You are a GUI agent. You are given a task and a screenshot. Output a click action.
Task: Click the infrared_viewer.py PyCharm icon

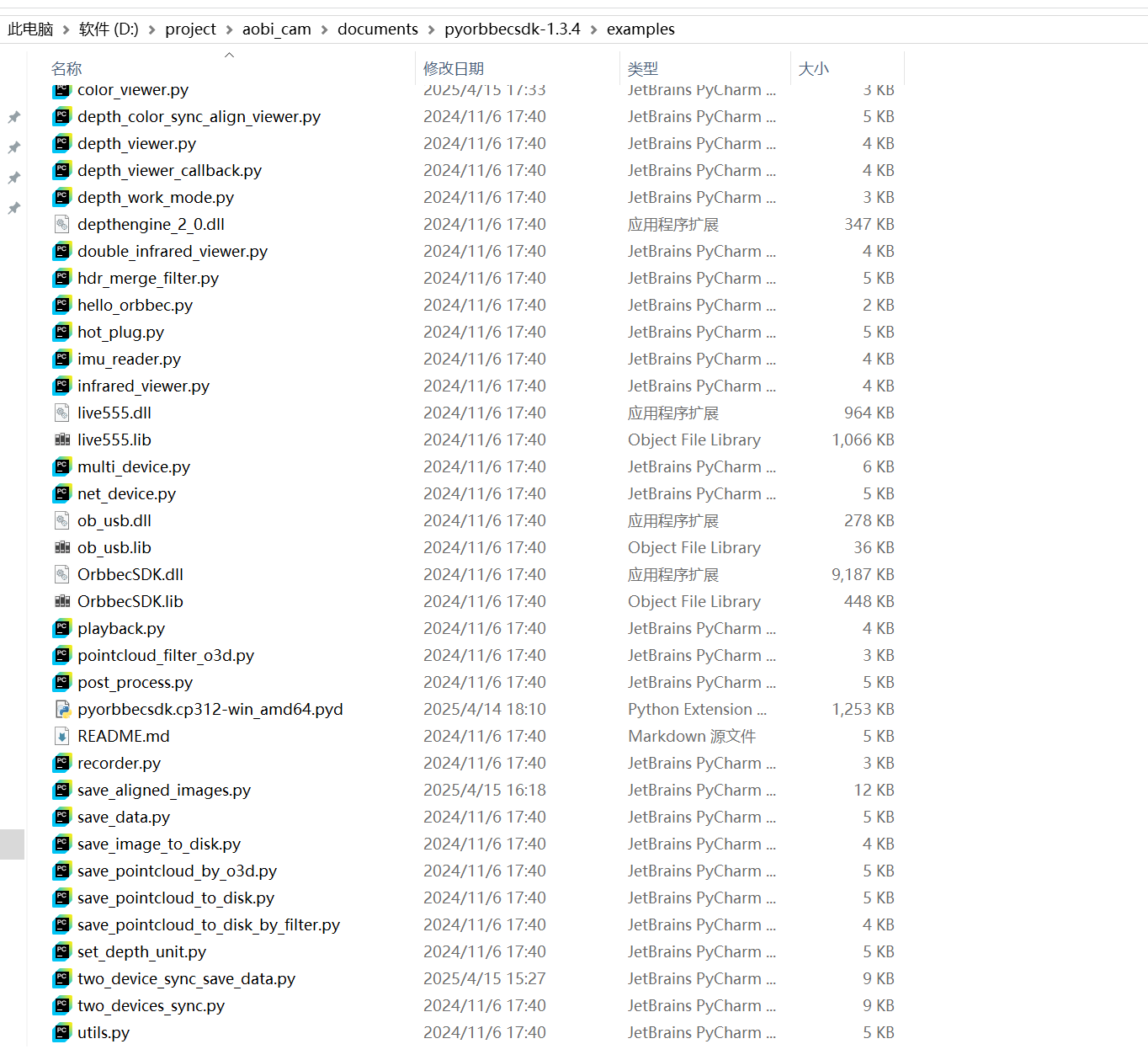pyautogui.click(x=62, y=386)
